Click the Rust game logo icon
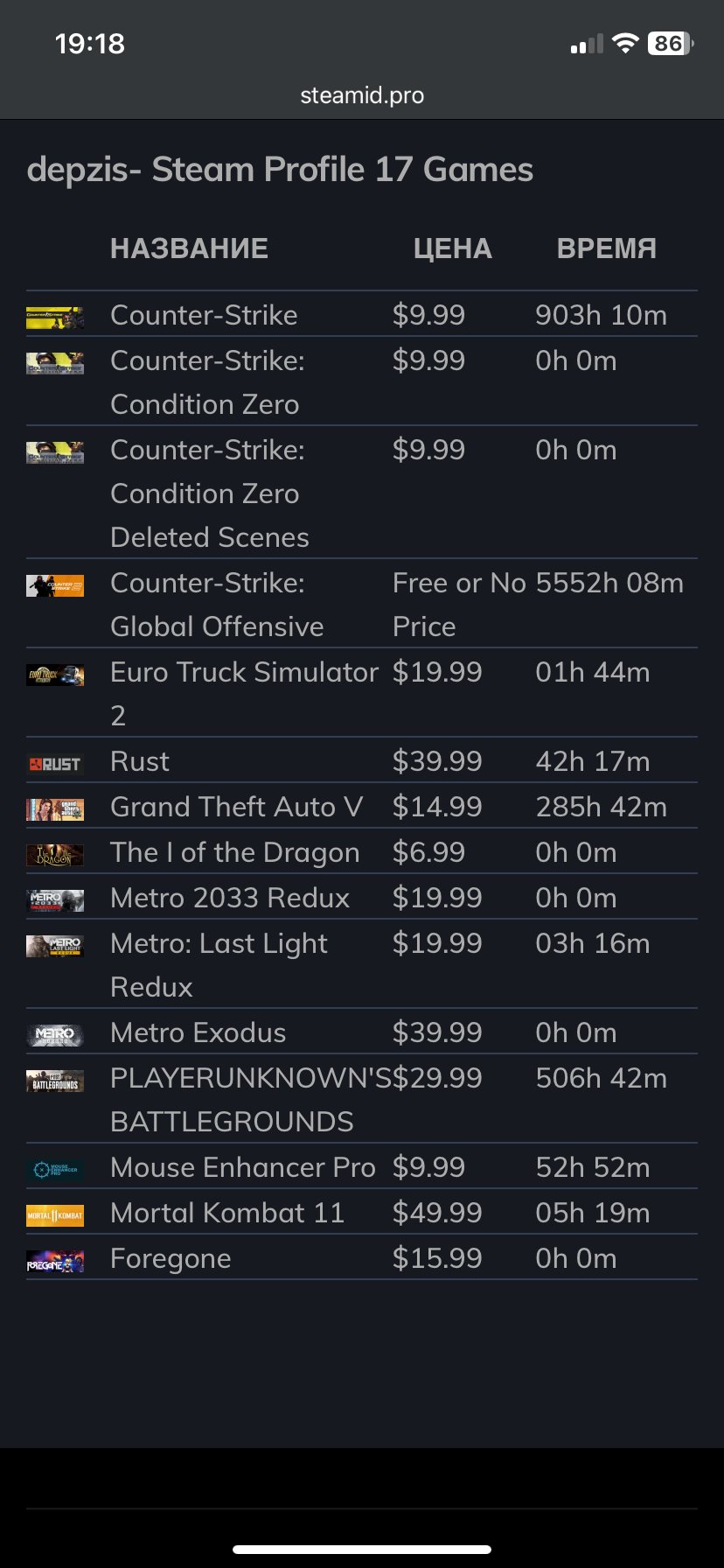 coord(55,764)
